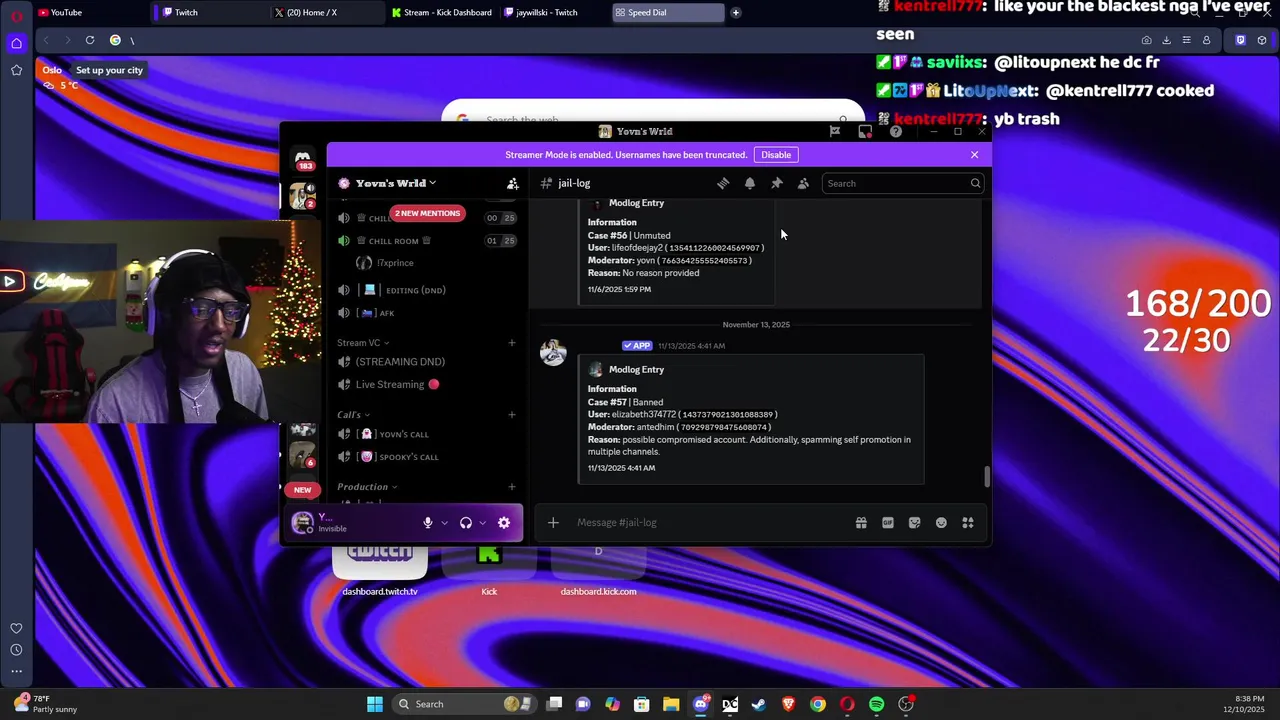Viewport: 1280px width, 720px height.
Task: Show pinned messages in jail-log
Action: click(776, 183)
